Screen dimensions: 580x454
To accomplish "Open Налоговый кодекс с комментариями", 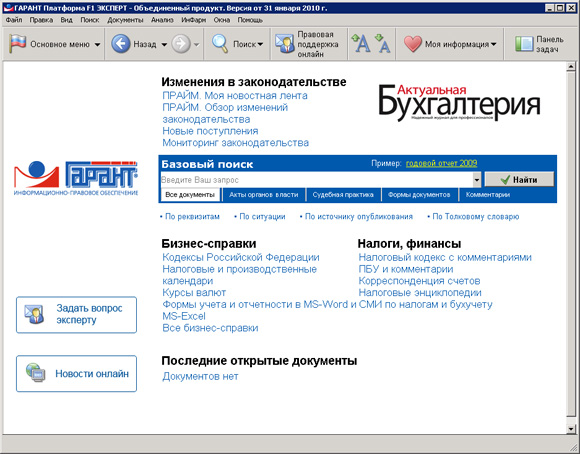I will (x=445, y=257).
